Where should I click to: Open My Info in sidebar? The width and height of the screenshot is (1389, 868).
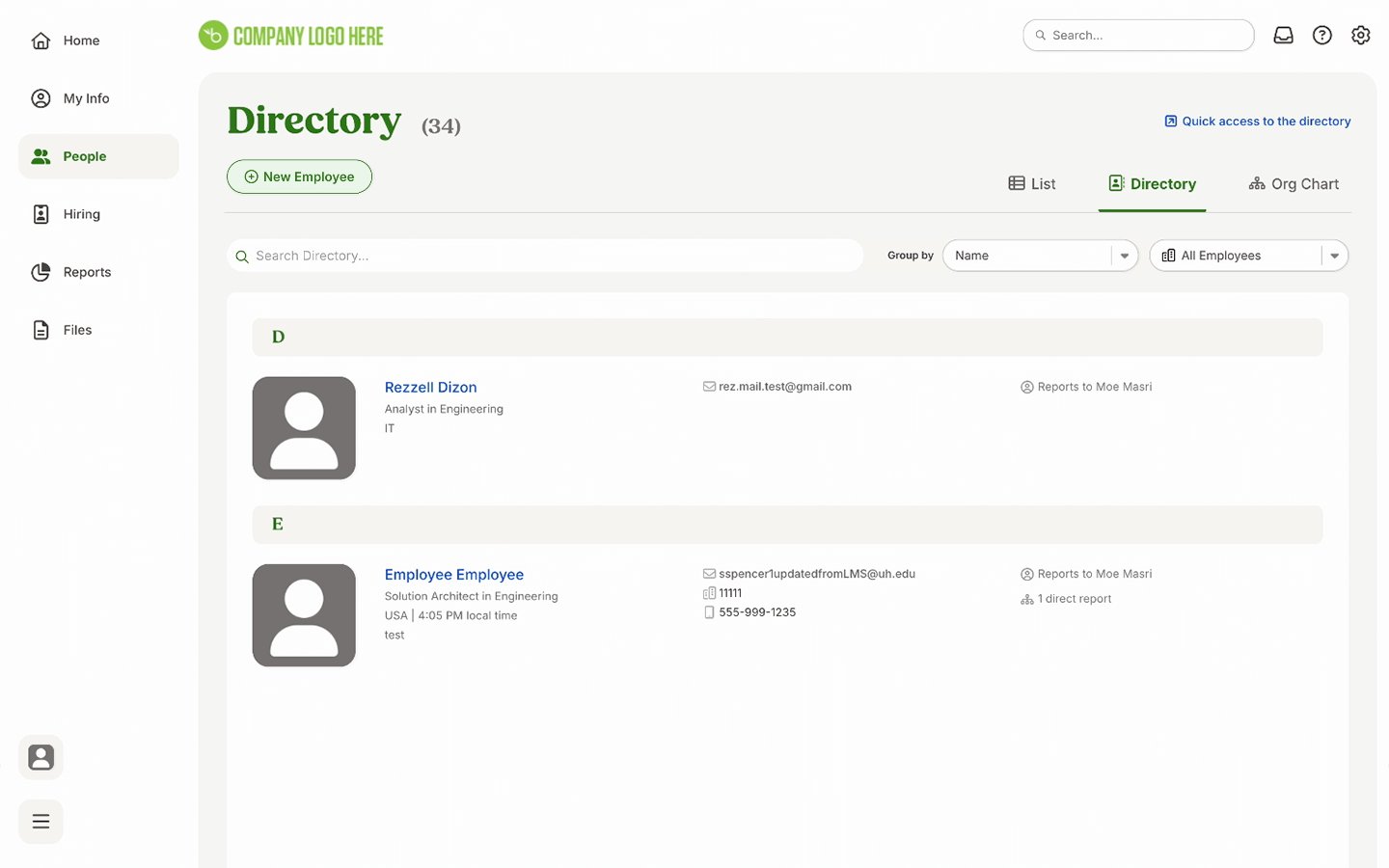coord(86,98)
